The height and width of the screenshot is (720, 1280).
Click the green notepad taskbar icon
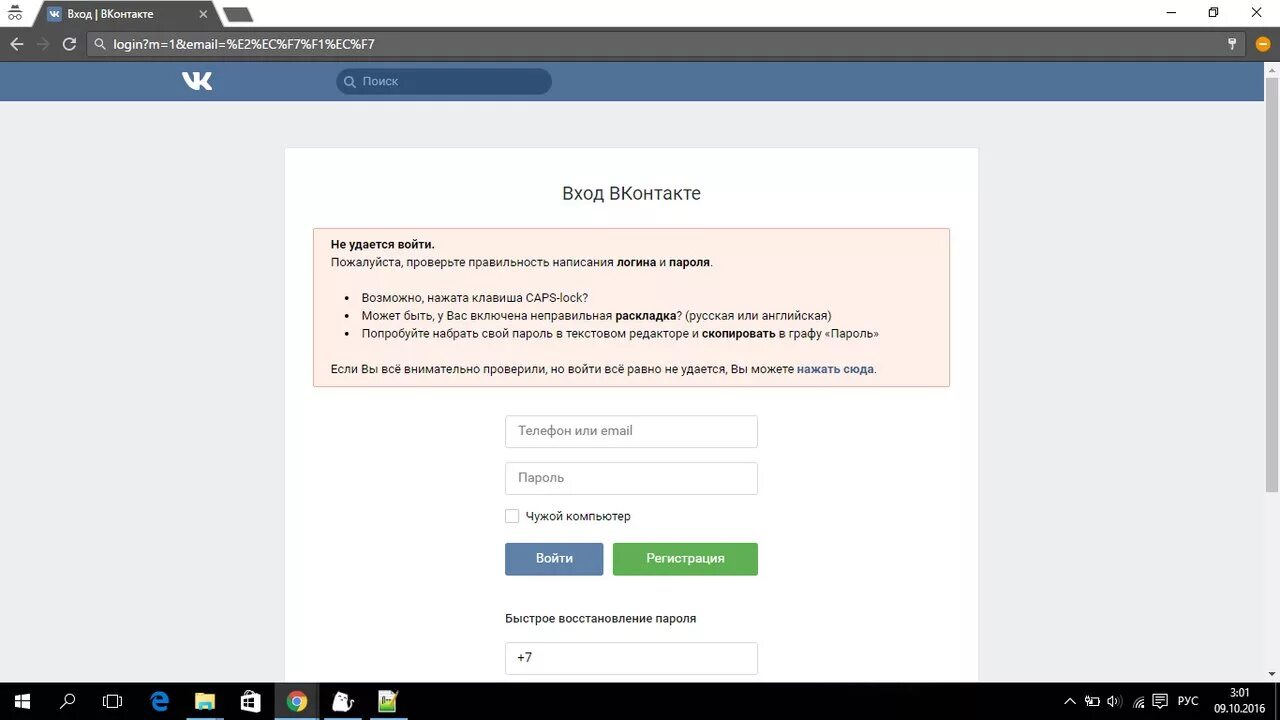(387, 701)
